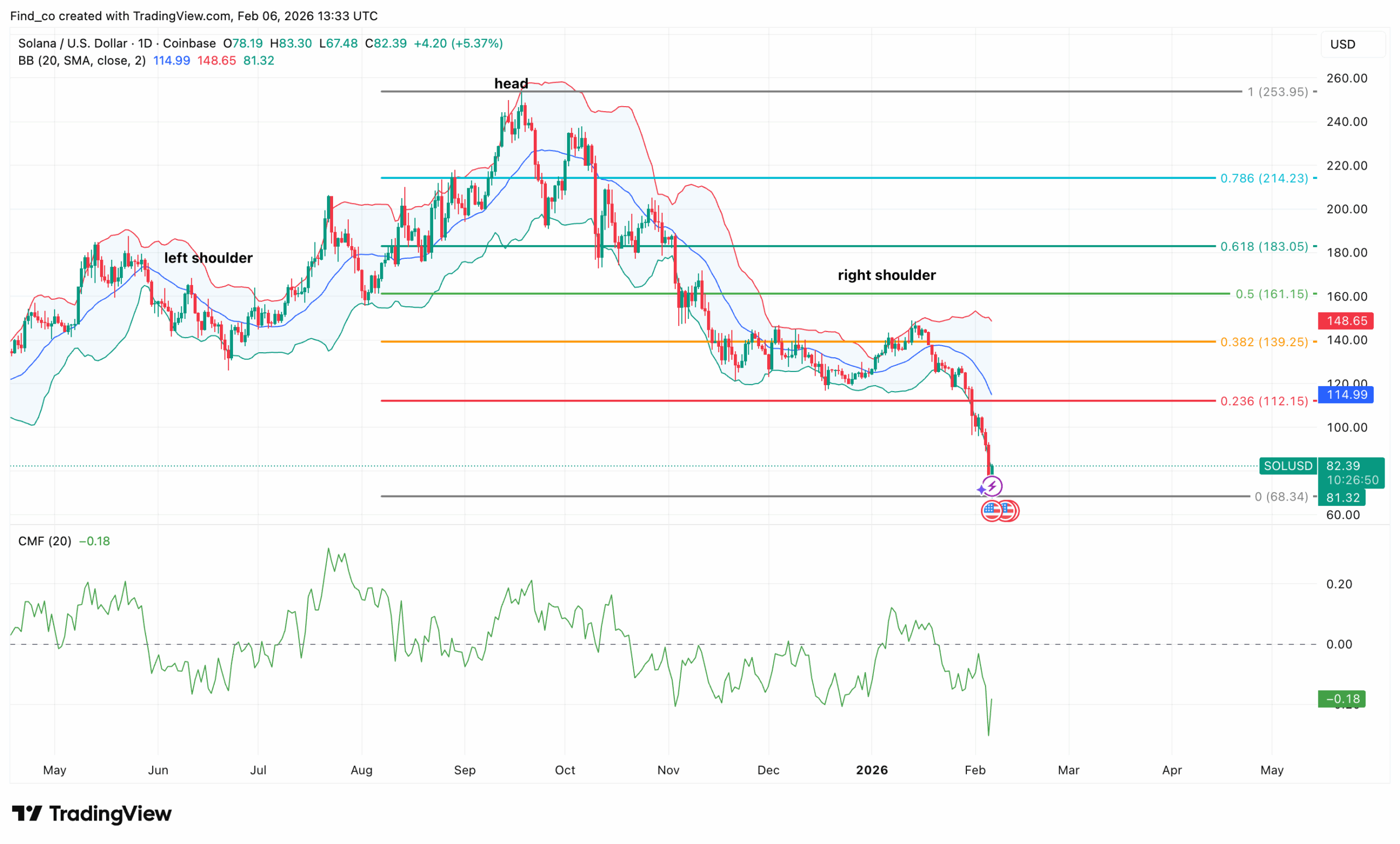The image size is (1400, 844).
Task: Click the O78.19 open value
Action: pyautogui.click(x=243, y=43)
